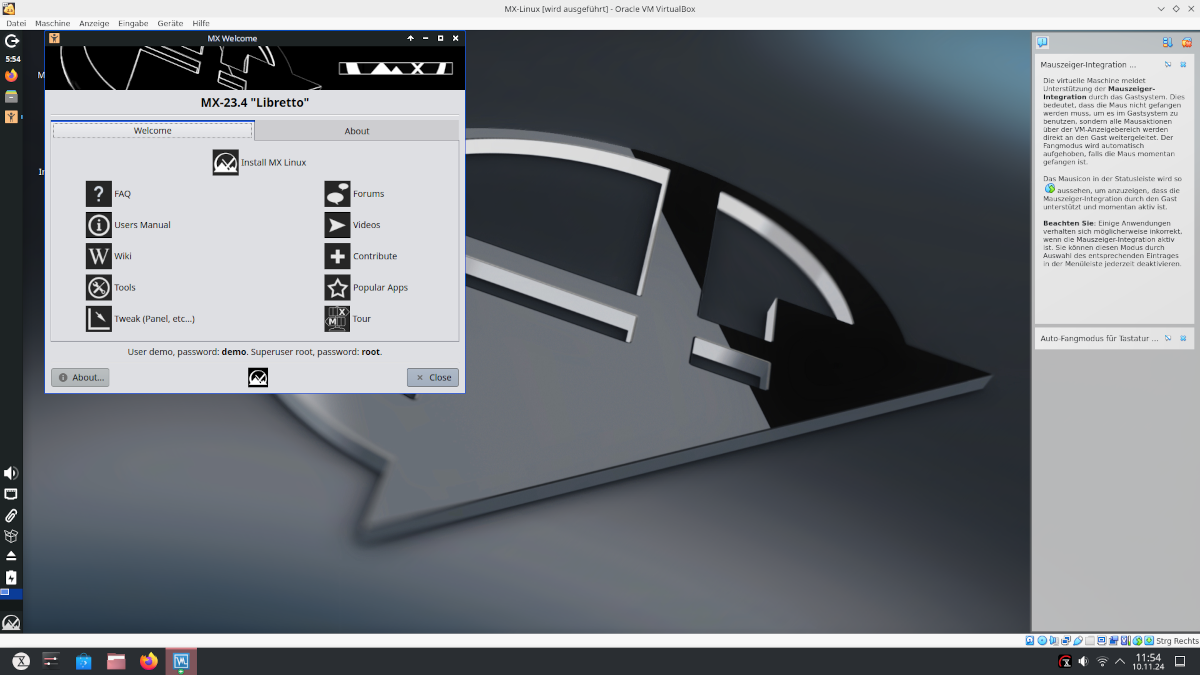Open the settings sliders icon on bottom taskbar

[x=52, y=661]
